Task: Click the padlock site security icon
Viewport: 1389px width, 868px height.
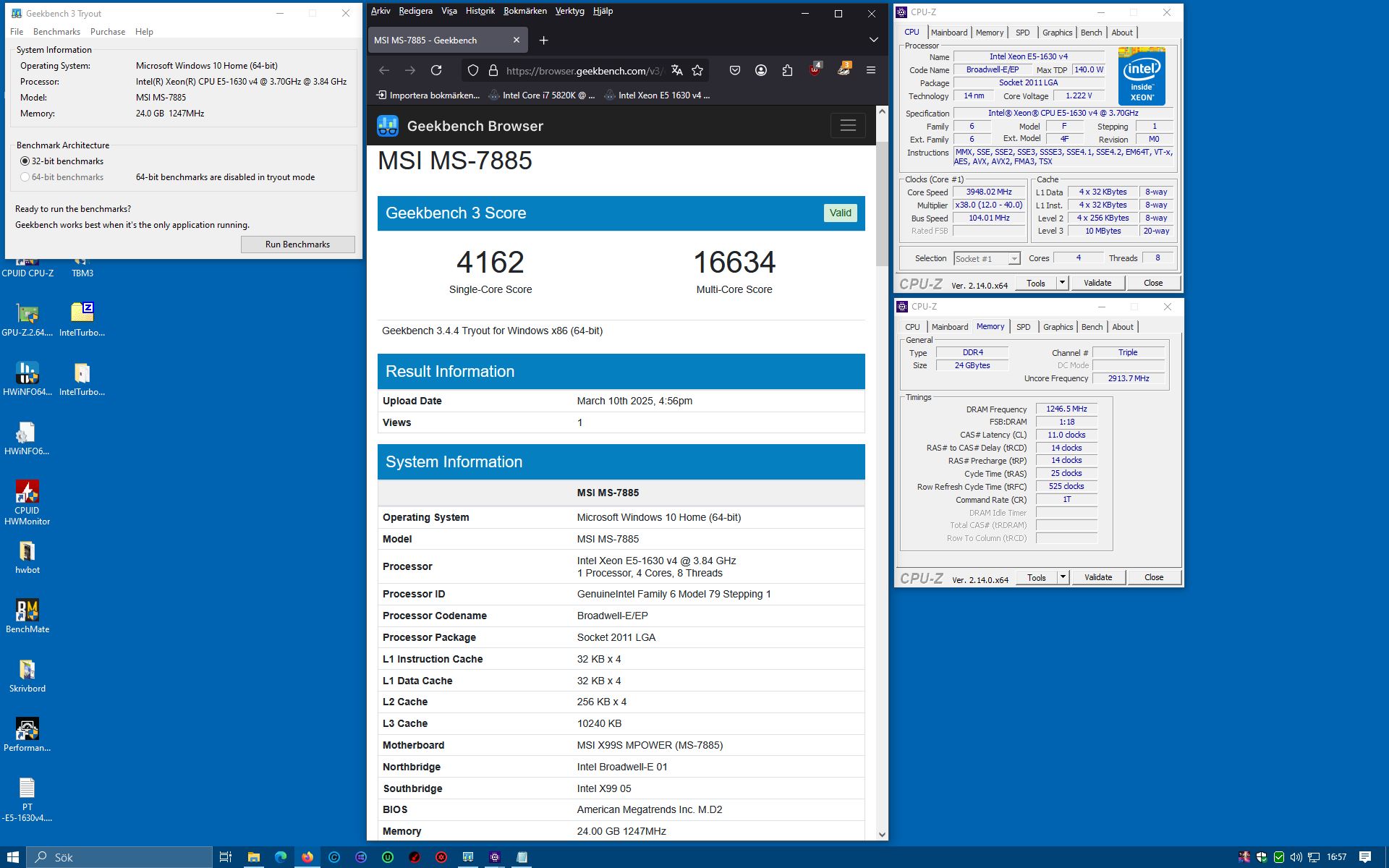Action: (x=493, y=70)
